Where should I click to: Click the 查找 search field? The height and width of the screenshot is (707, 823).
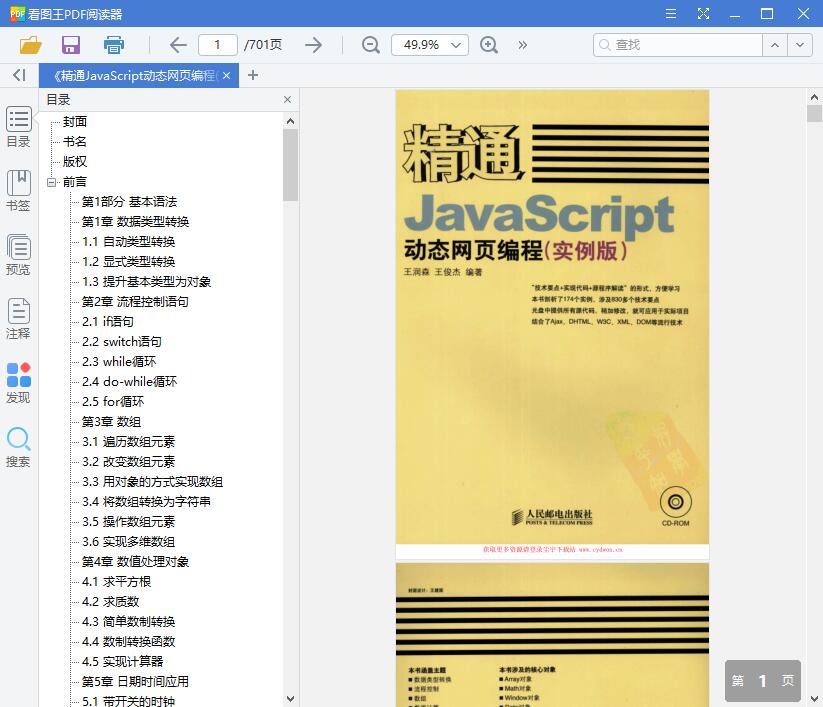[x=678, y=45]
